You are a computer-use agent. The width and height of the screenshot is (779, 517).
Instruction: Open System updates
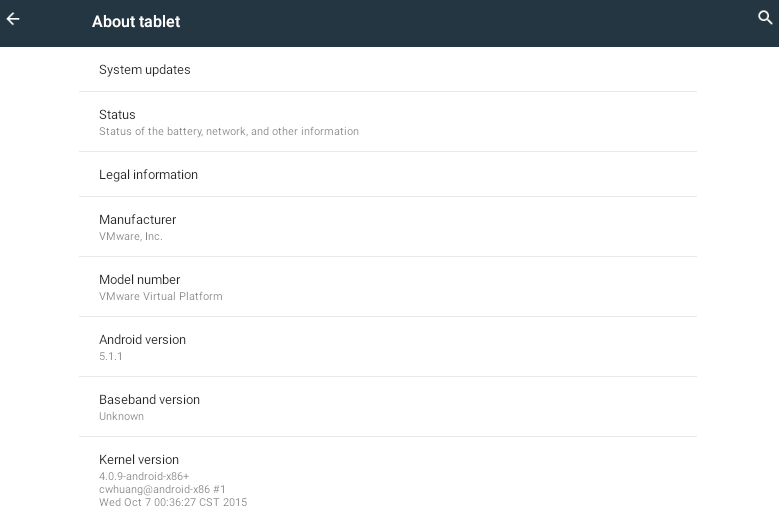[388, 70]
